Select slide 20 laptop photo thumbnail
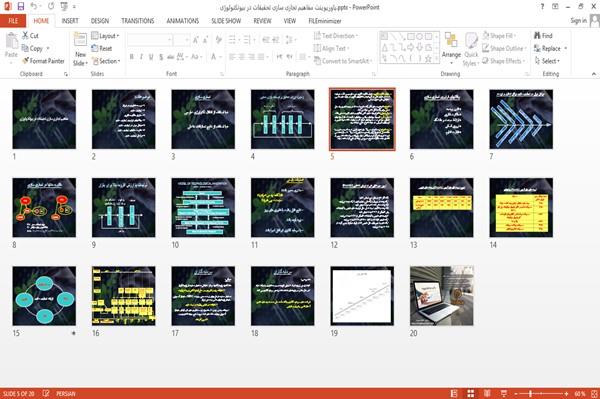 [x=441, y=296]
